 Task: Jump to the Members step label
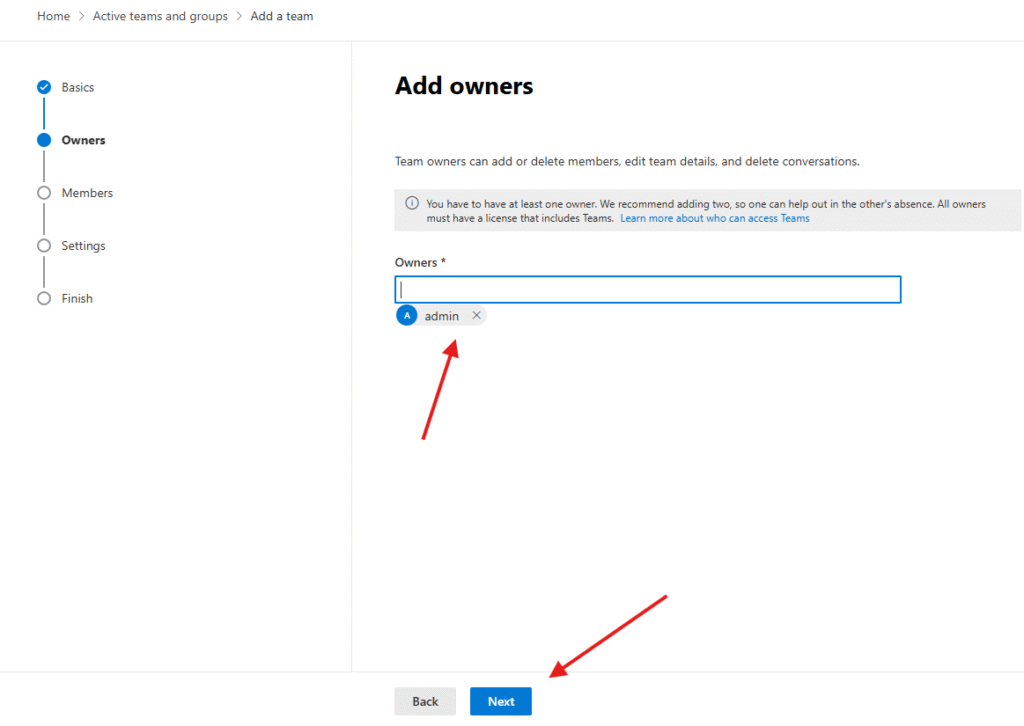click(87, 193)
